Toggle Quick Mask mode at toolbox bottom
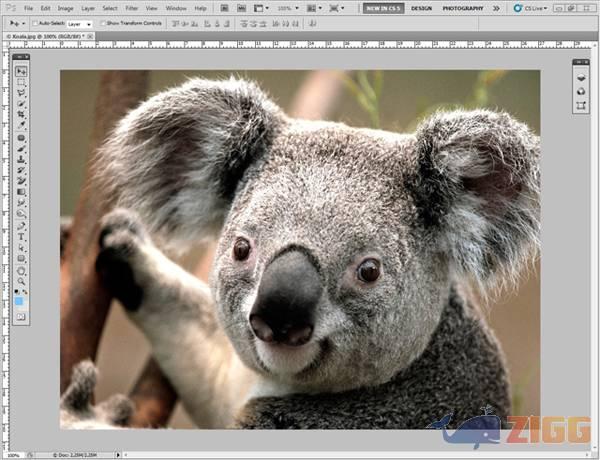 (21, 317)
